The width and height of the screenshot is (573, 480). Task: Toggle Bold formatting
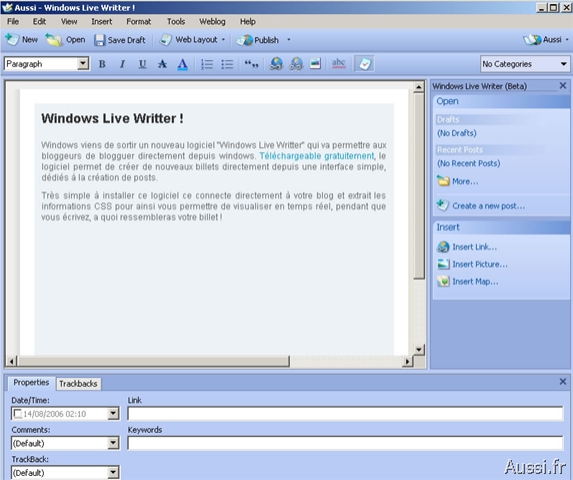click(x=102, y=64)
